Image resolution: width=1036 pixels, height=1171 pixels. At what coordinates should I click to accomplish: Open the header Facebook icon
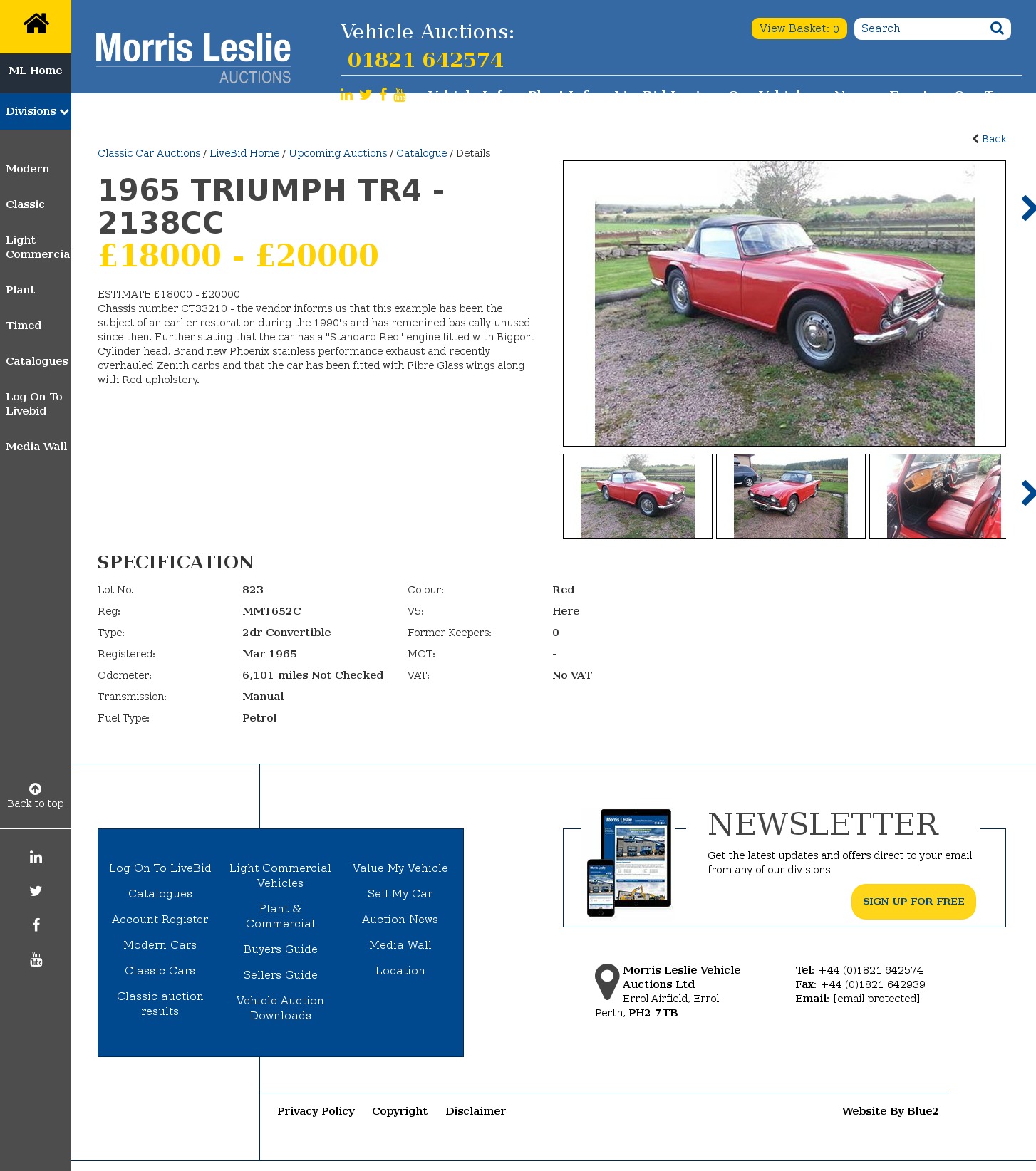click(x=383, y=95)
